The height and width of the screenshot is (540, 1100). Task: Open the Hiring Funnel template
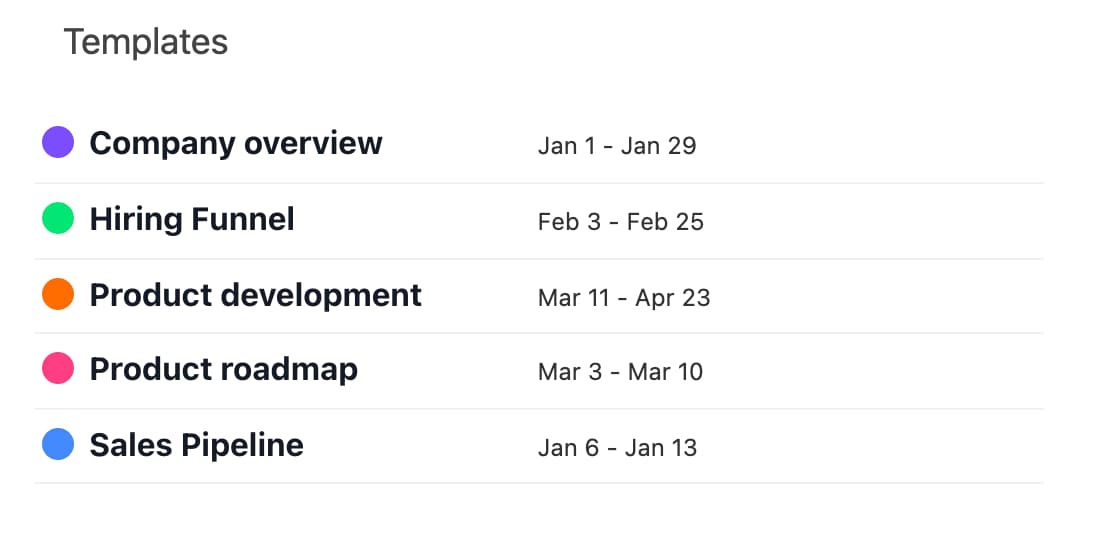coord(192,219)
